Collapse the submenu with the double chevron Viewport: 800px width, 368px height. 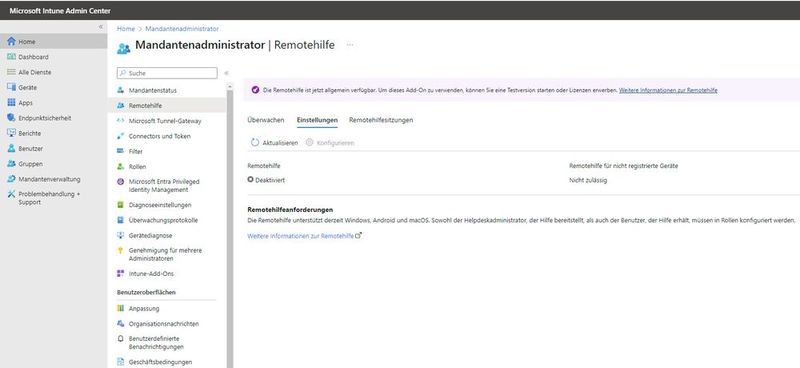(226, 73)
